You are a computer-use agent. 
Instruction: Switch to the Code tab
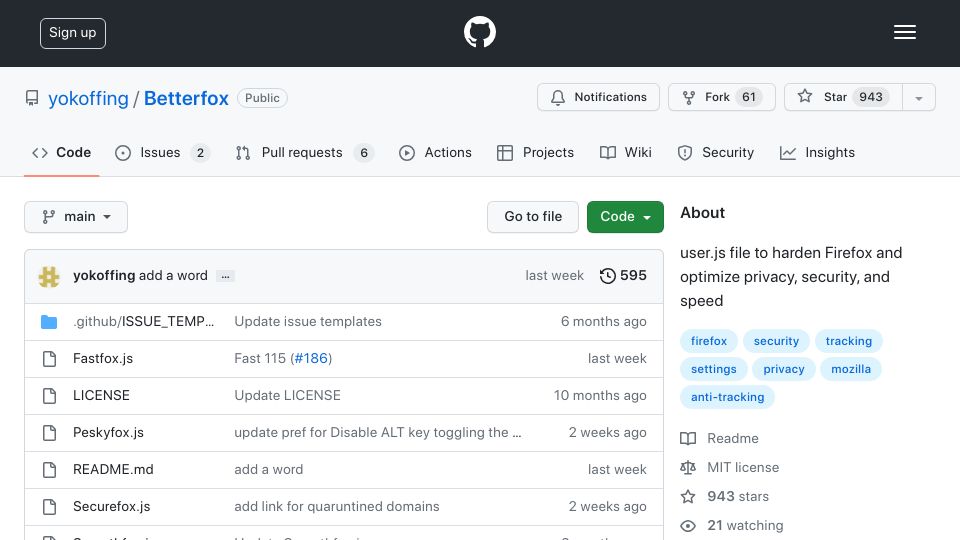[61, 152]
